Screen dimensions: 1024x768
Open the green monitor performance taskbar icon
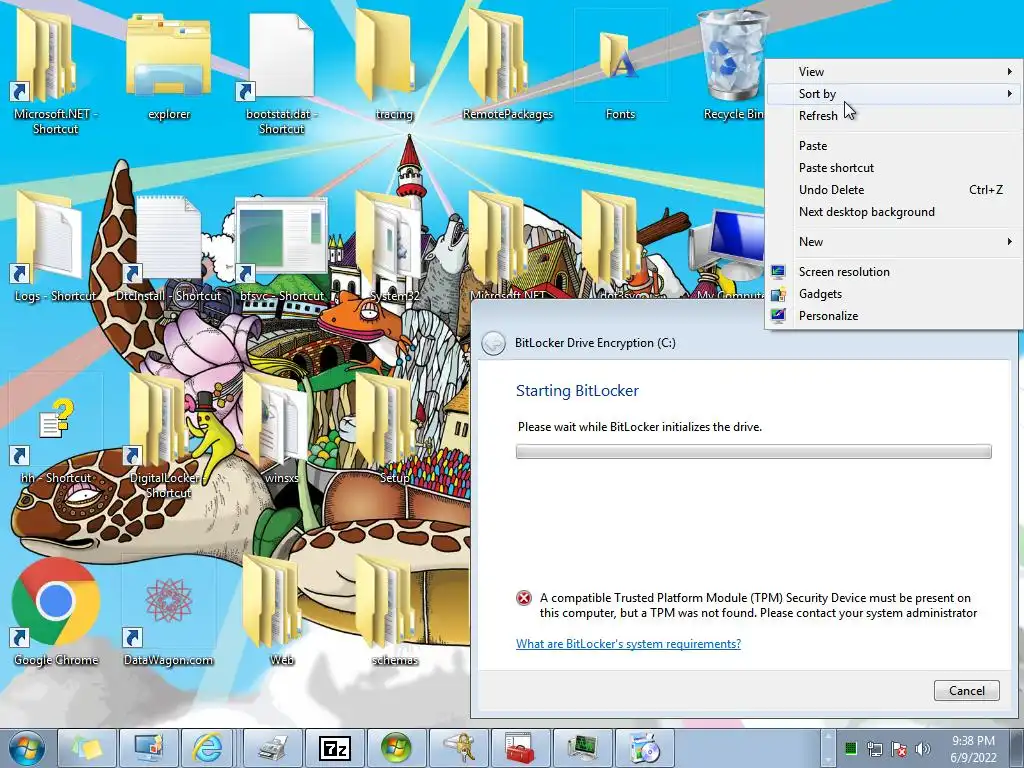[x=583, y=748]
